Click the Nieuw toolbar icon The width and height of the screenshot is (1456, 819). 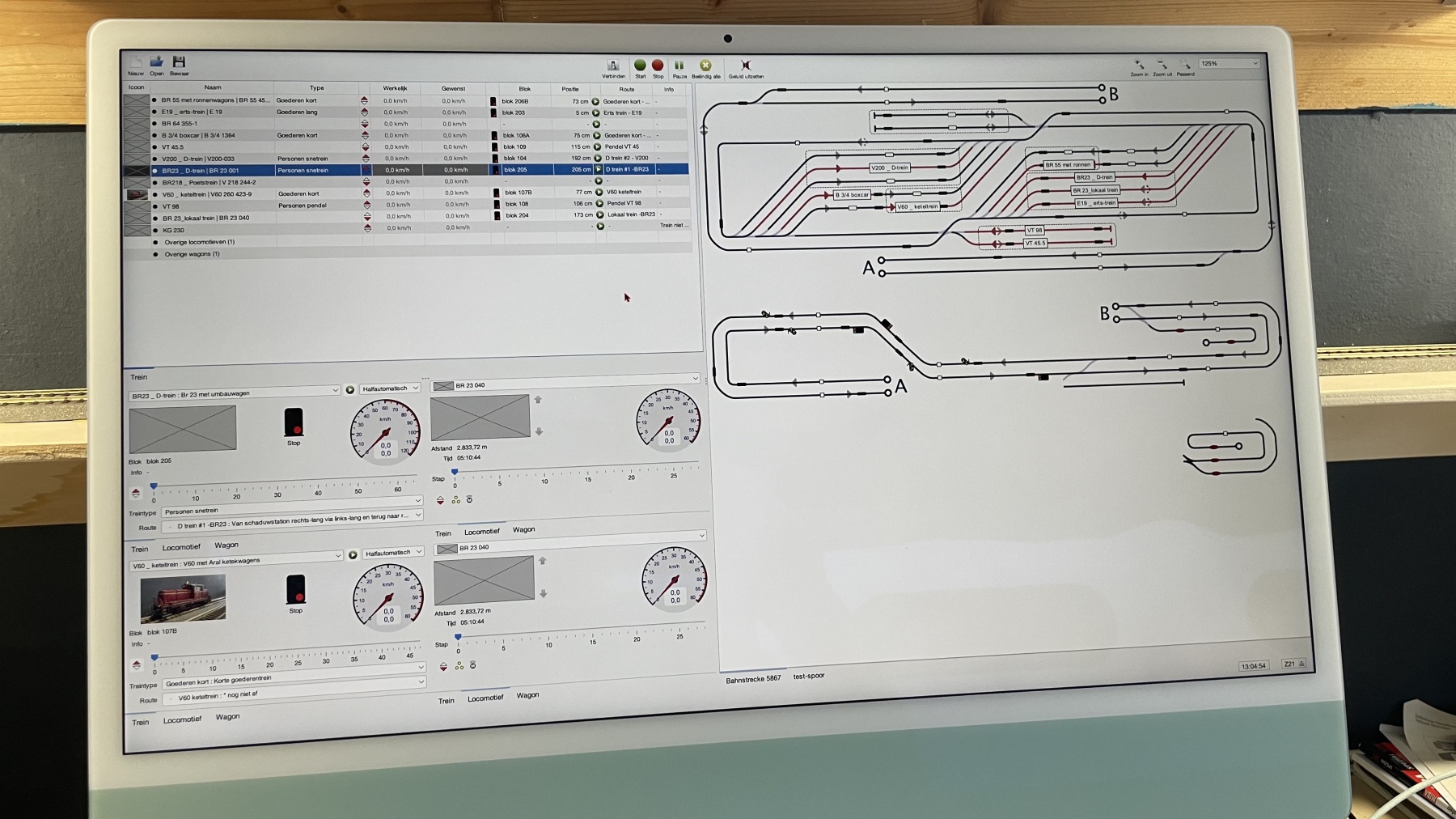(136, 62)
